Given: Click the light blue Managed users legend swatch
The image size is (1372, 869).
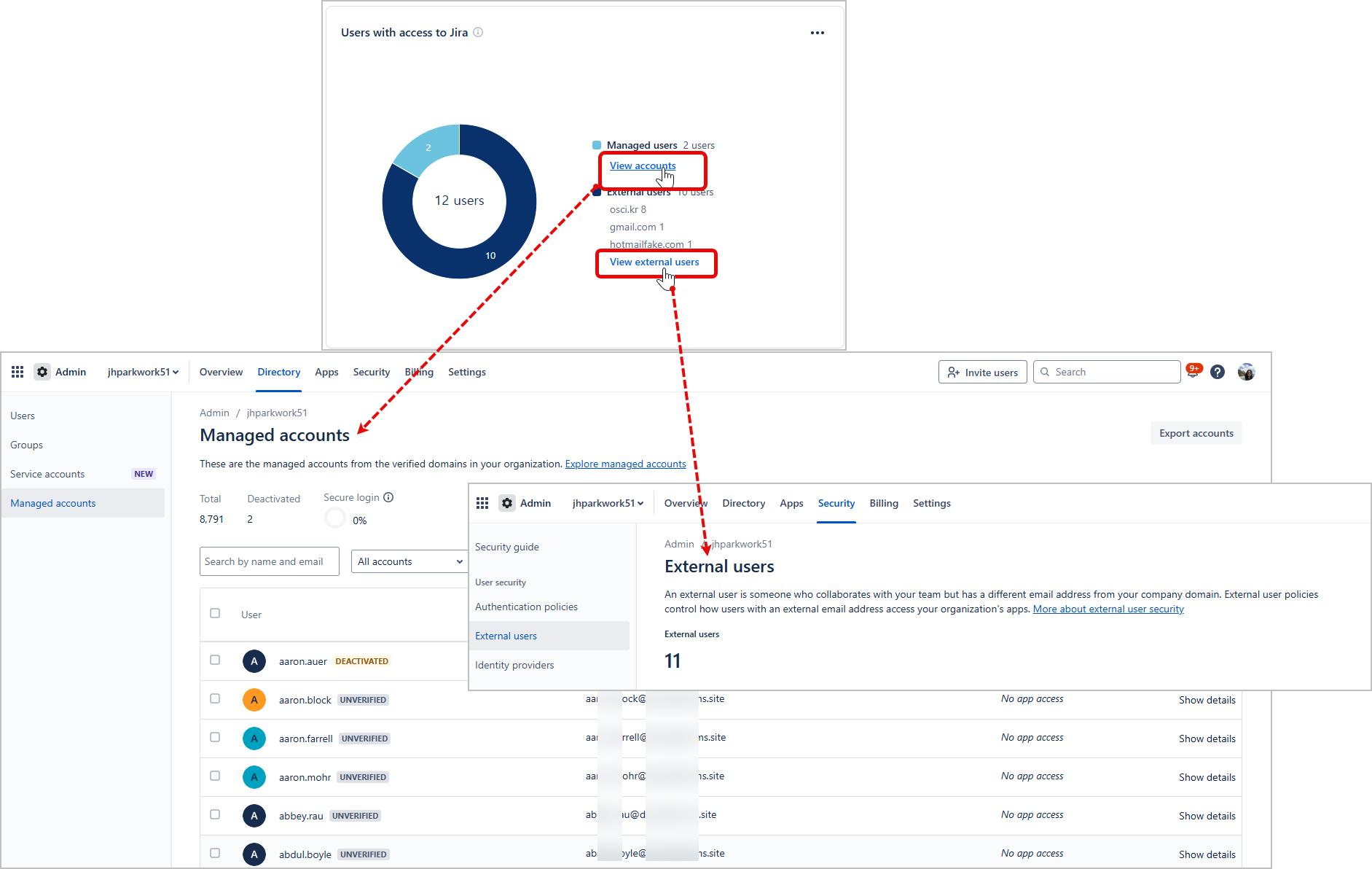Looking at the screenshot, I should (597, 145).
